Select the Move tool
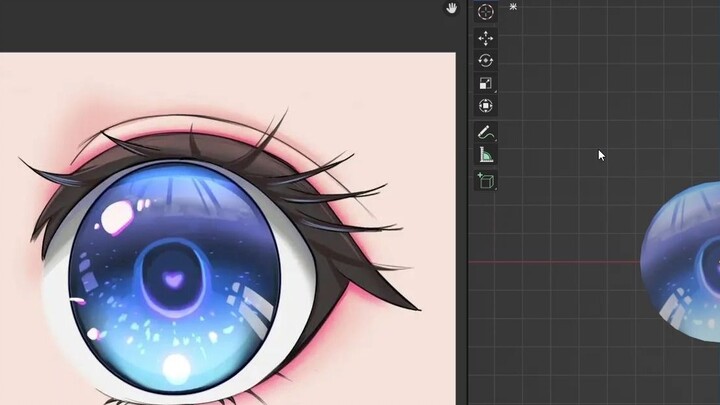Viewport: 720px width, 405px height. tap(485, 38)
